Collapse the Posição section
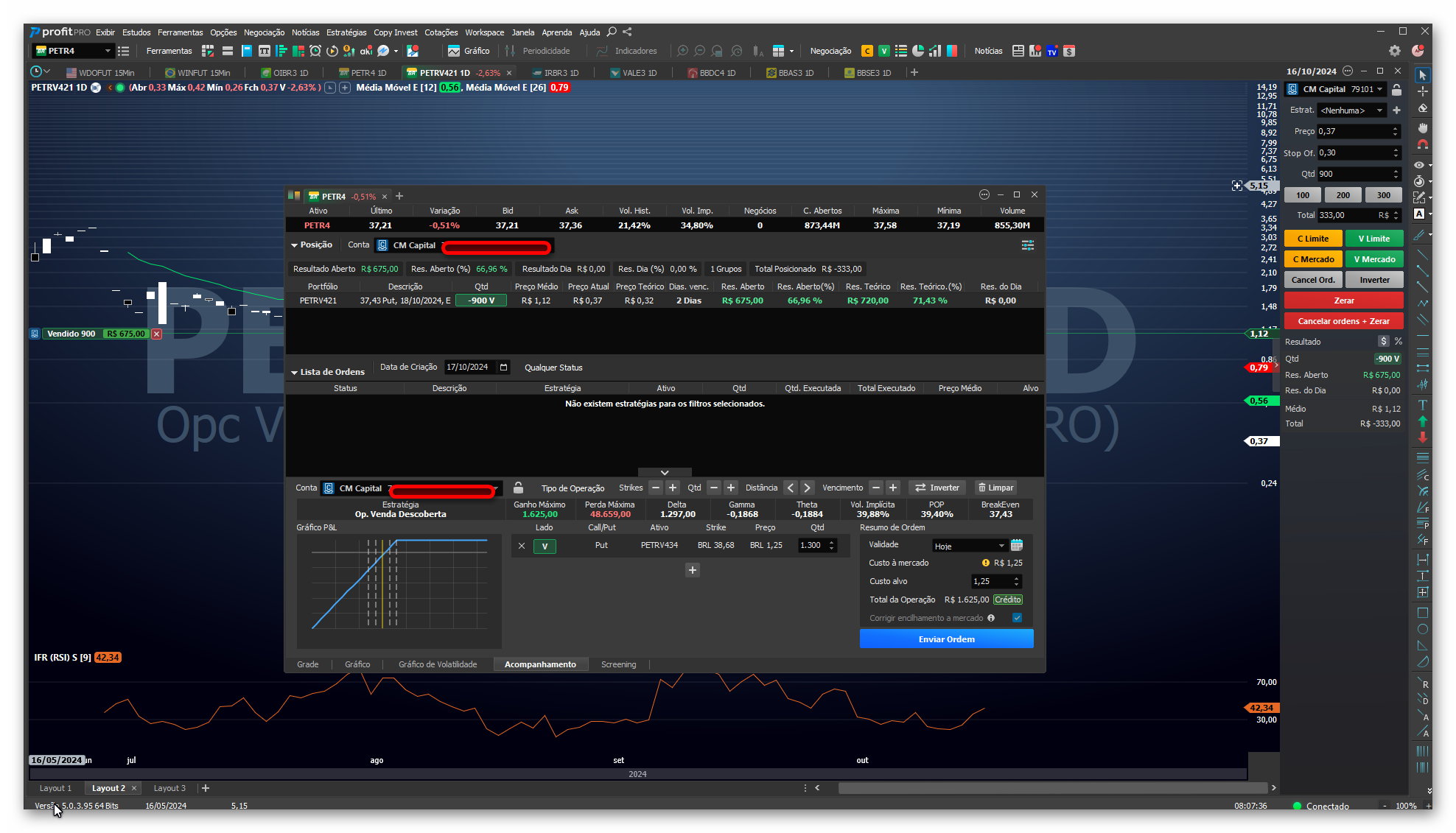 click(x=295, y=245)
